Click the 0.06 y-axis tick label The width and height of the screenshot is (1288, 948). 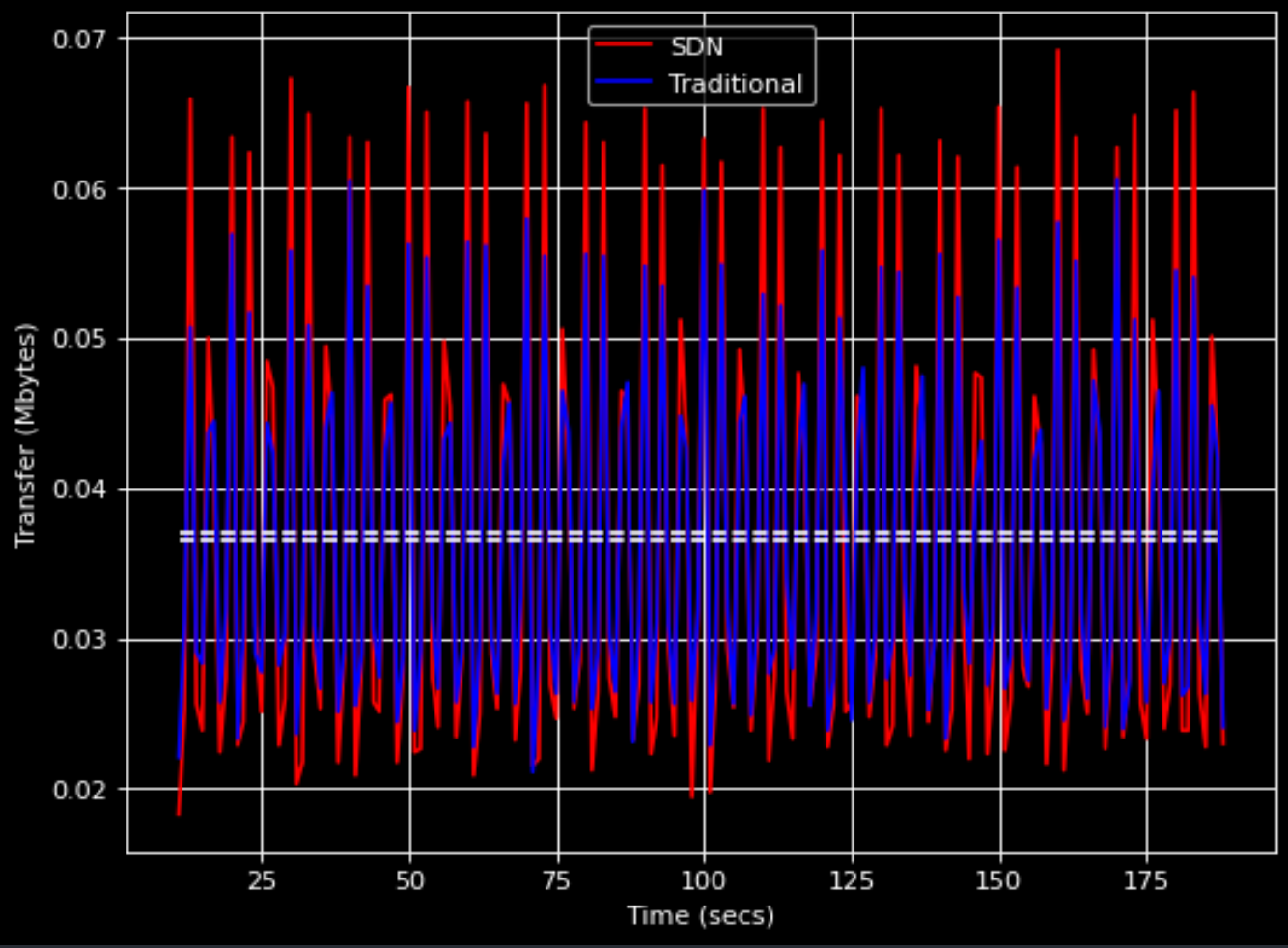[81, 189]
